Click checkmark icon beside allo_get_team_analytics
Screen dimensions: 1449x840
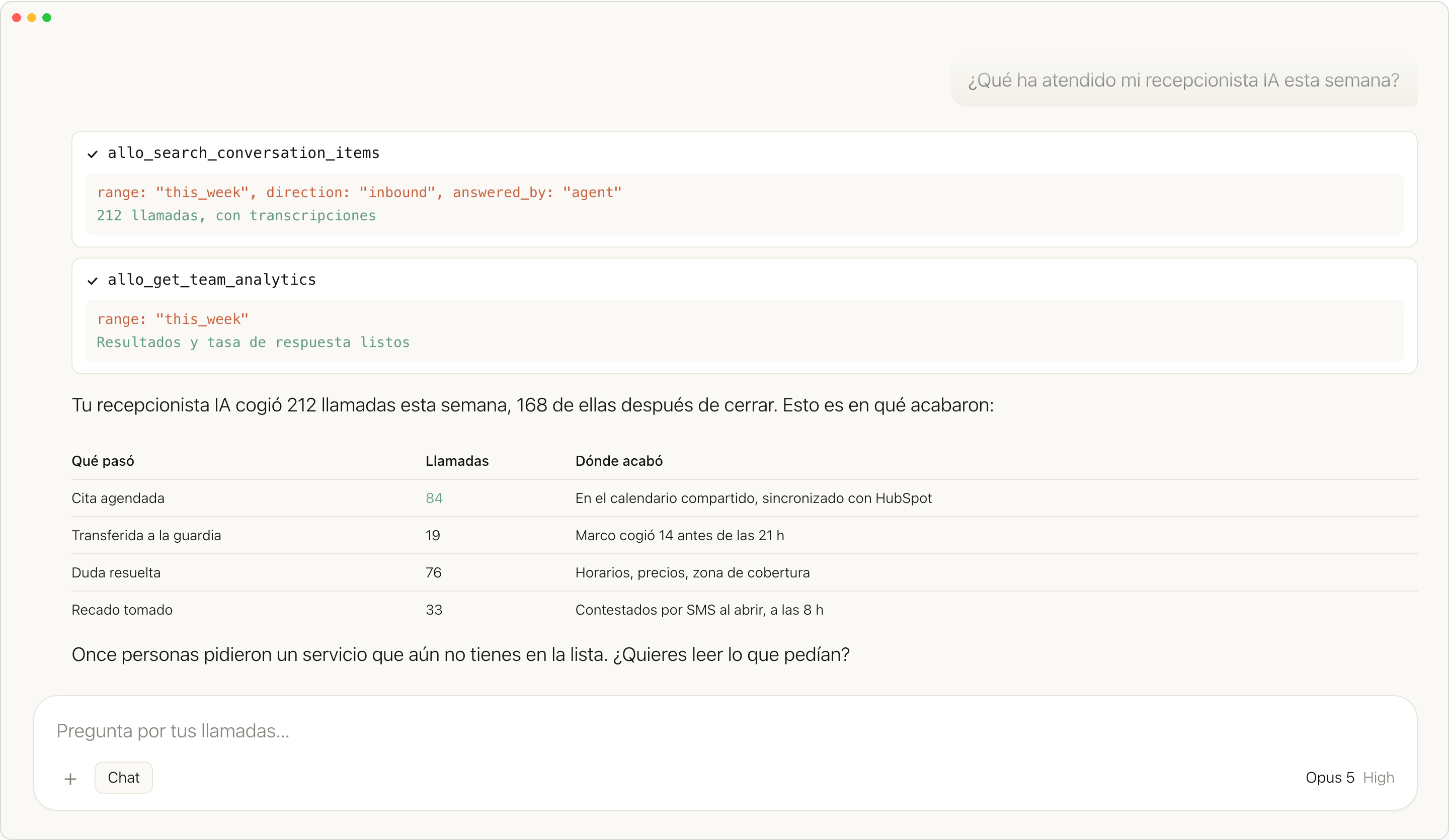[x=93, y=281]
